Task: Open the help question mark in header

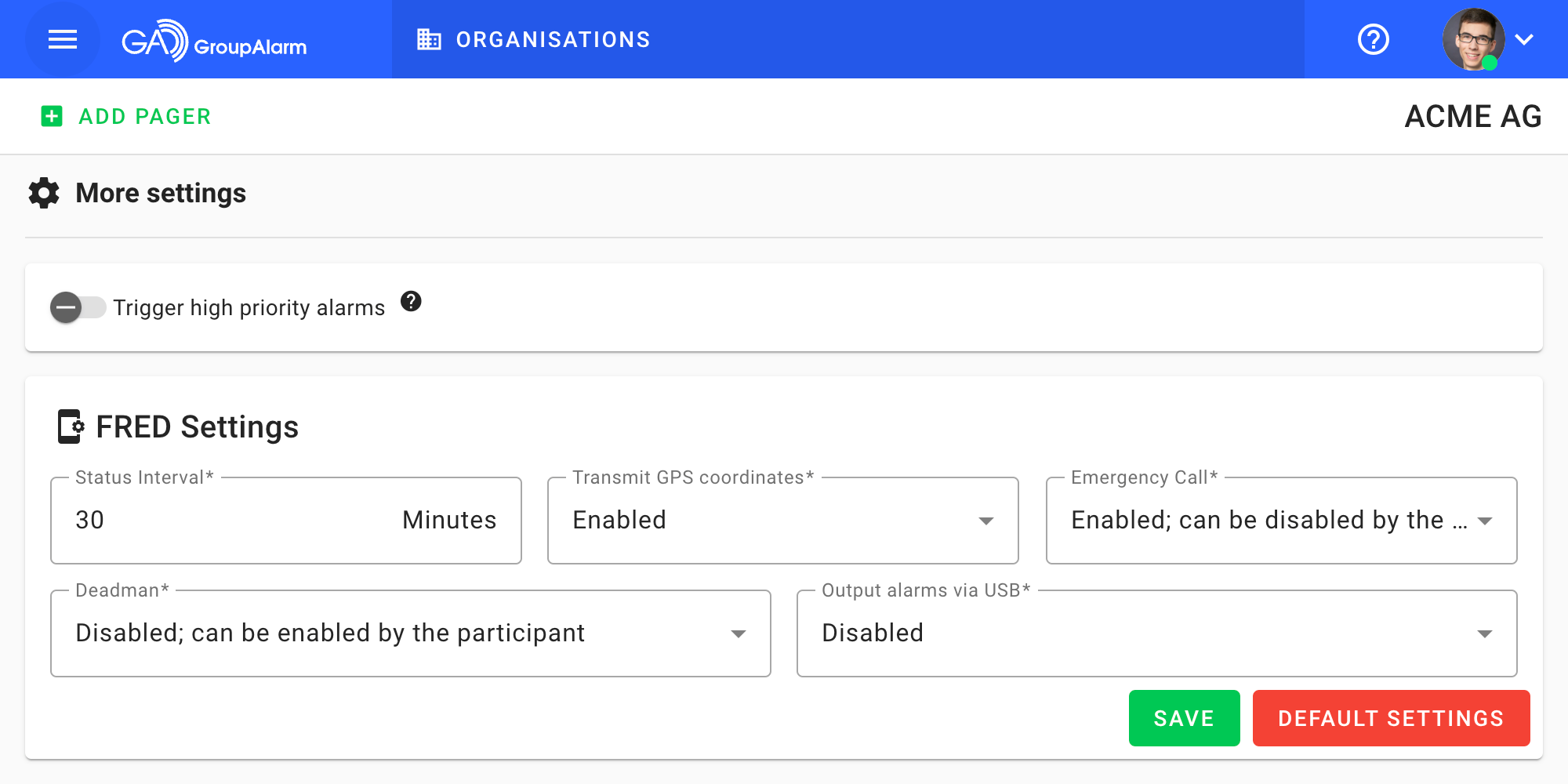Action: (1373, 39)
